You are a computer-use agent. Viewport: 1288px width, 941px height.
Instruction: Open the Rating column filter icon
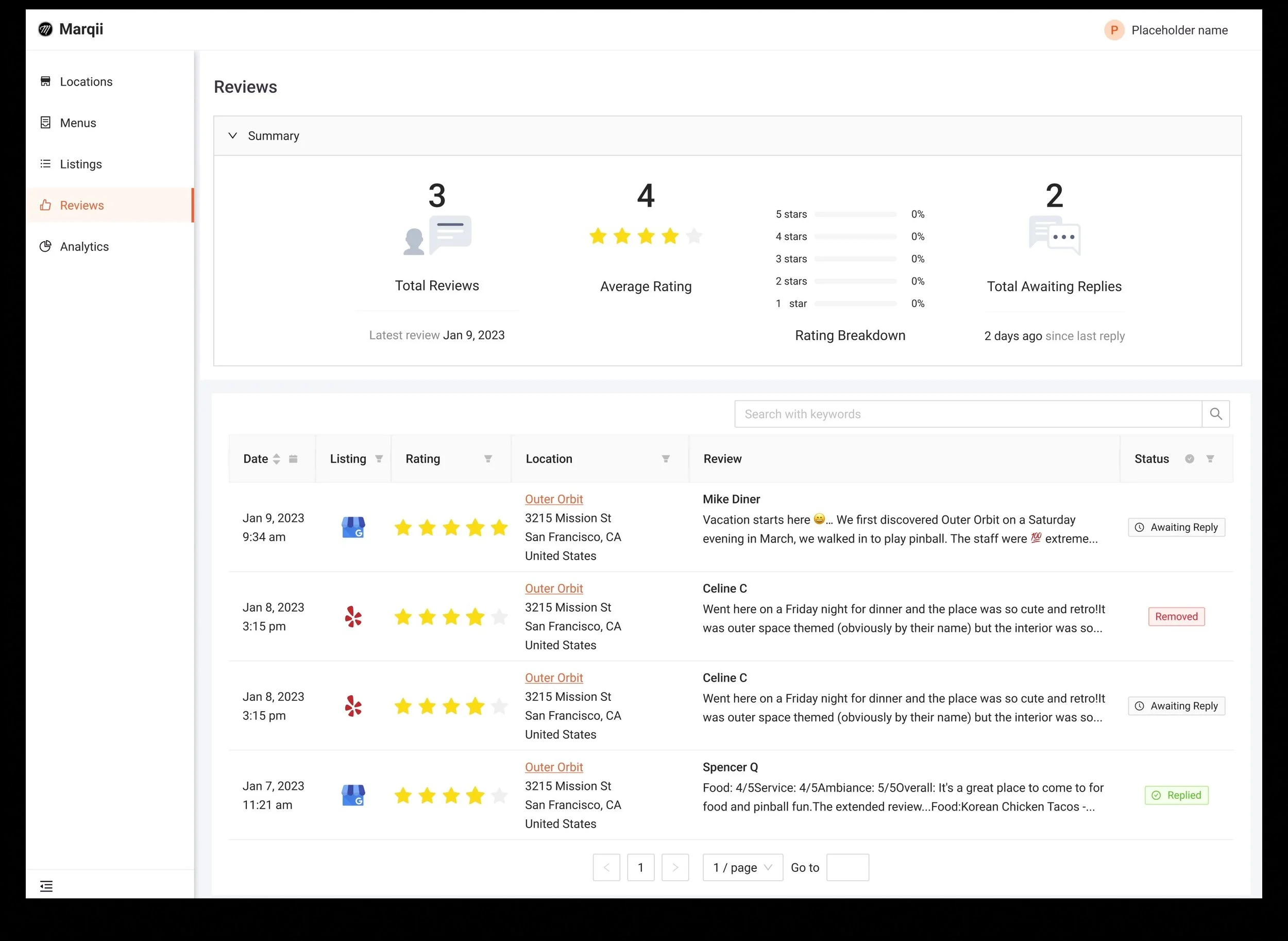tap(488, 459)
